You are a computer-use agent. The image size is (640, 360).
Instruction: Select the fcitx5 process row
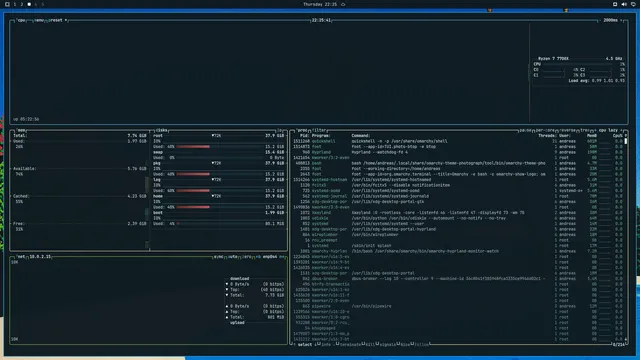(x=457, y=185)
